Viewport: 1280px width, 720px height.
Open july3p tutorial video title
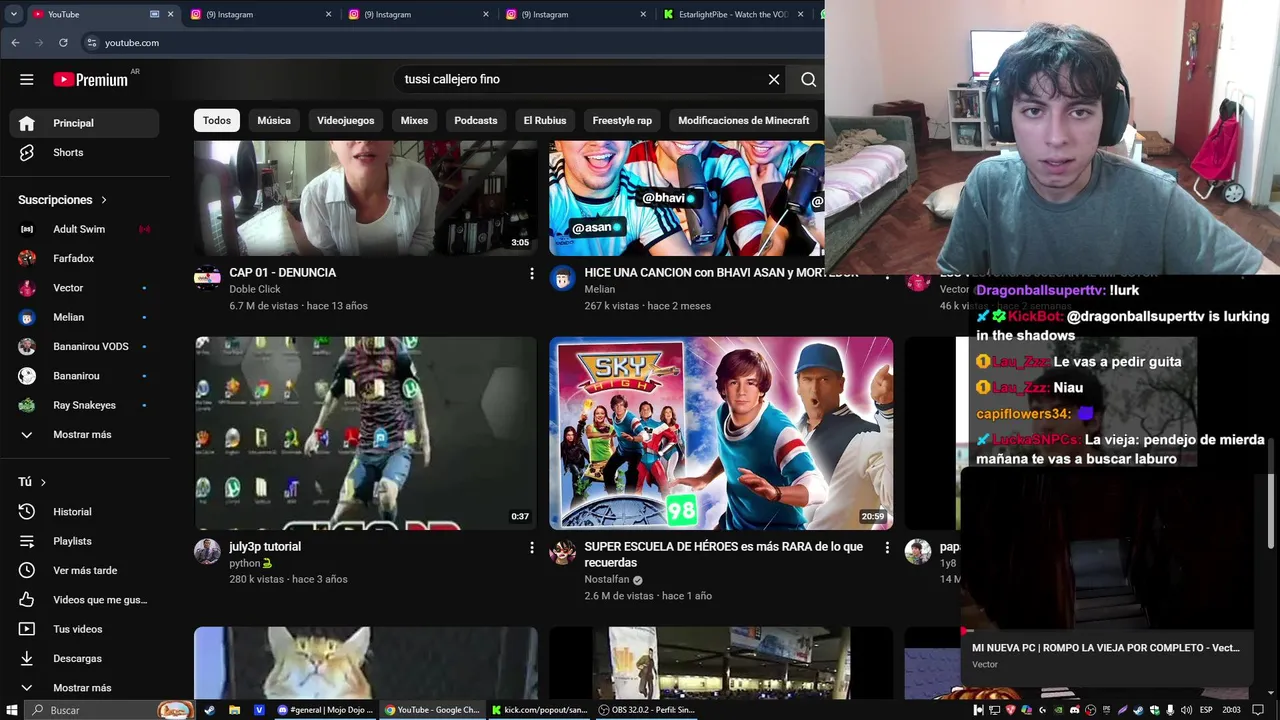coord(265,547)
